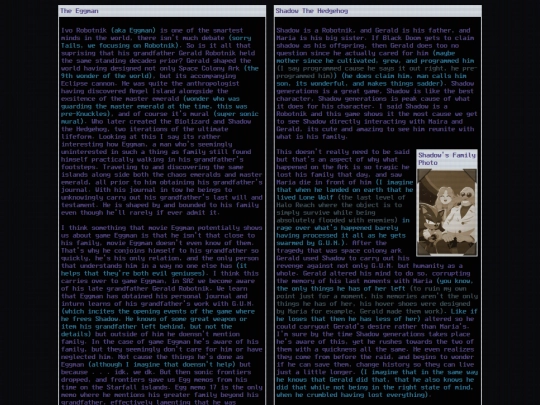Click line "revenge against not only G.U.N. but humanity"
The image size is (540, 405).
click(369, 266)
